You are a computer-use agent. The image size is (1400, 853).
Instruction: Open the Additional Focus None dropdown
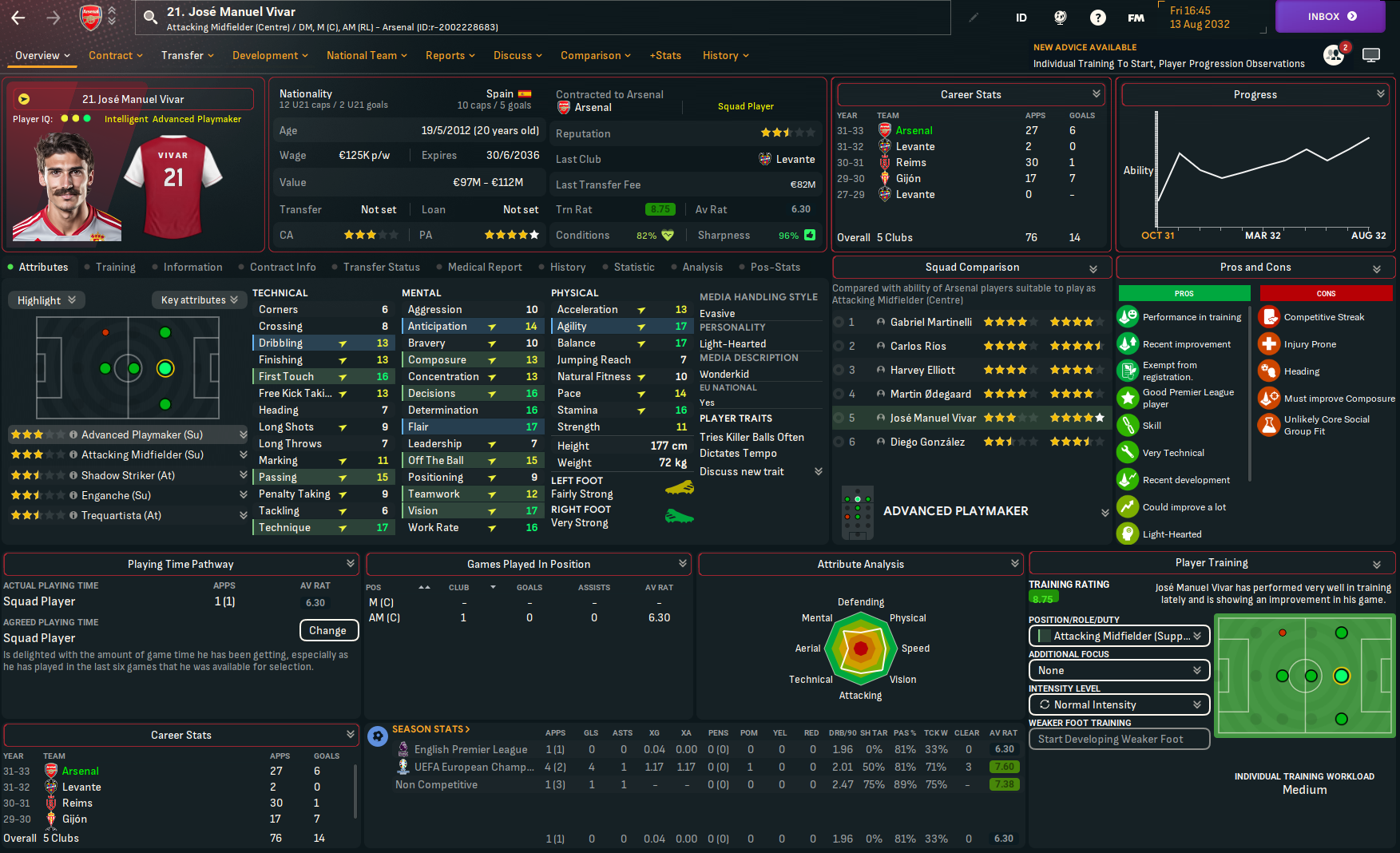[1120, 670]
